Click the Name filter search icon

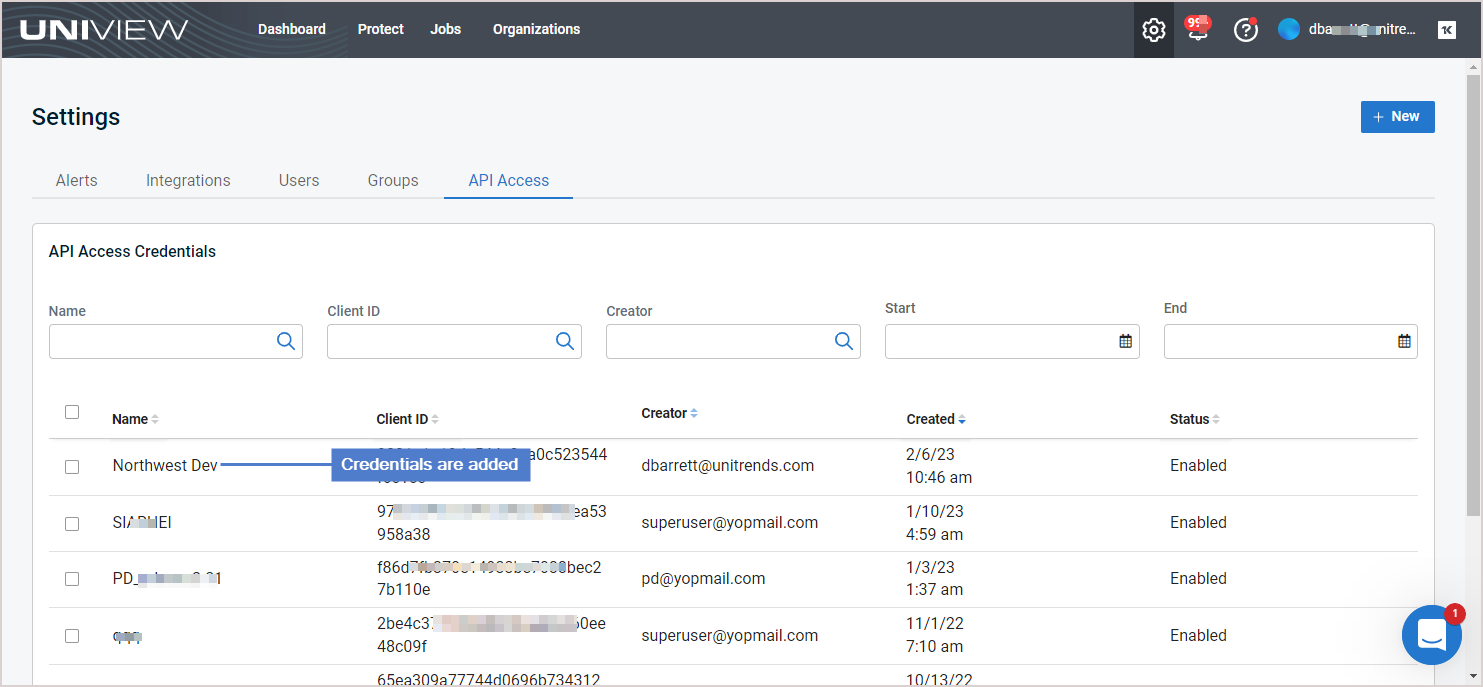tap(286, 341)
